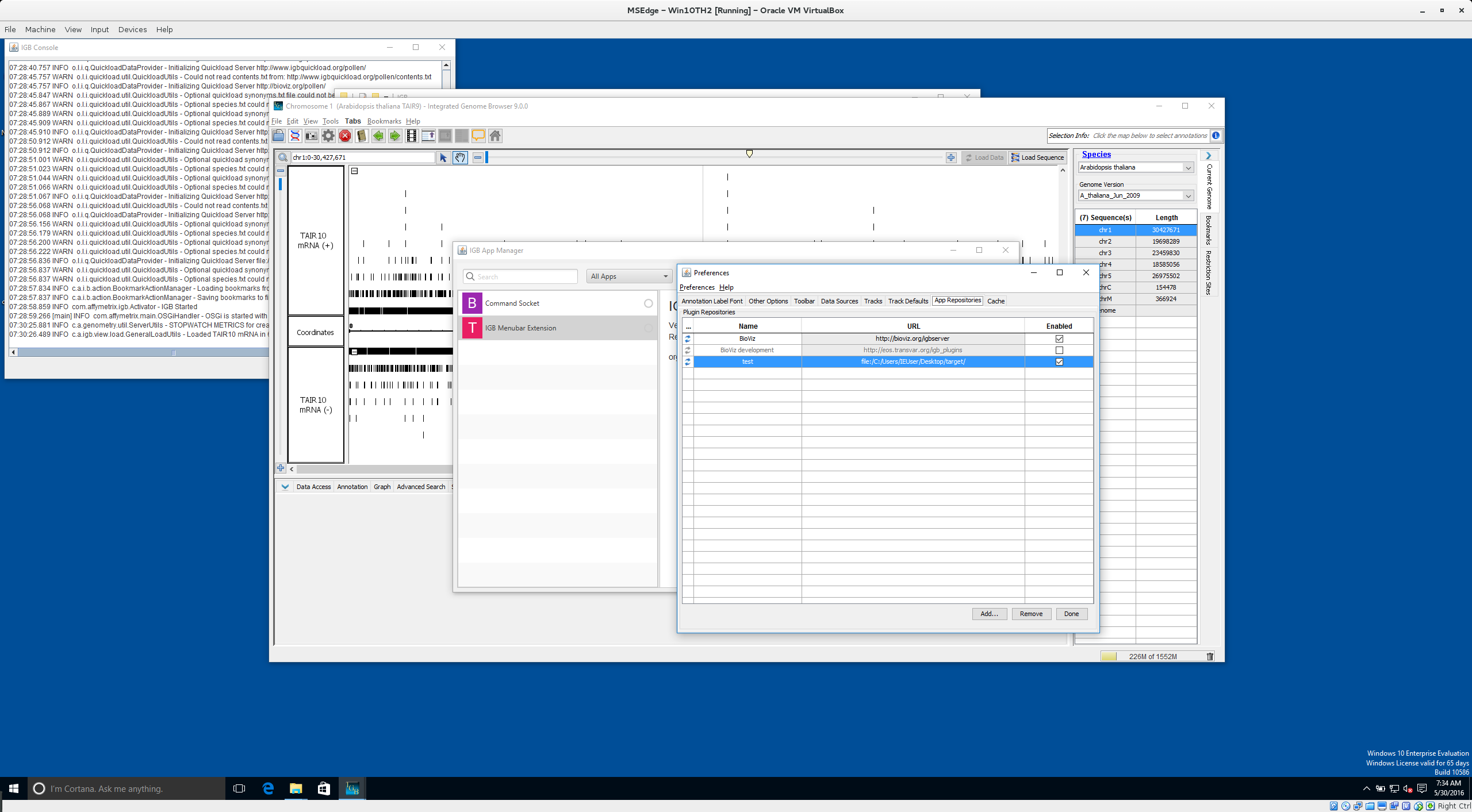
Task: Open the Bookmarks menu in IGB
Action: point(384,121)
